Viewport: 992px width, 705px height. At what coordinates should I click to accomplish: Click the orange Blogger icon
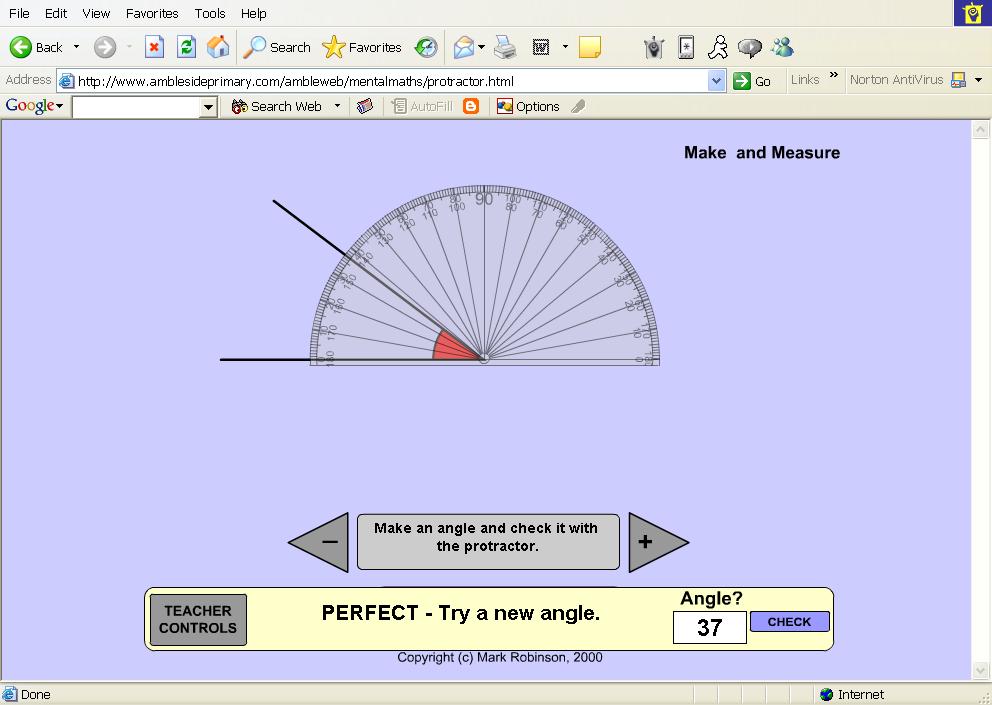click(x=471, y=106)
